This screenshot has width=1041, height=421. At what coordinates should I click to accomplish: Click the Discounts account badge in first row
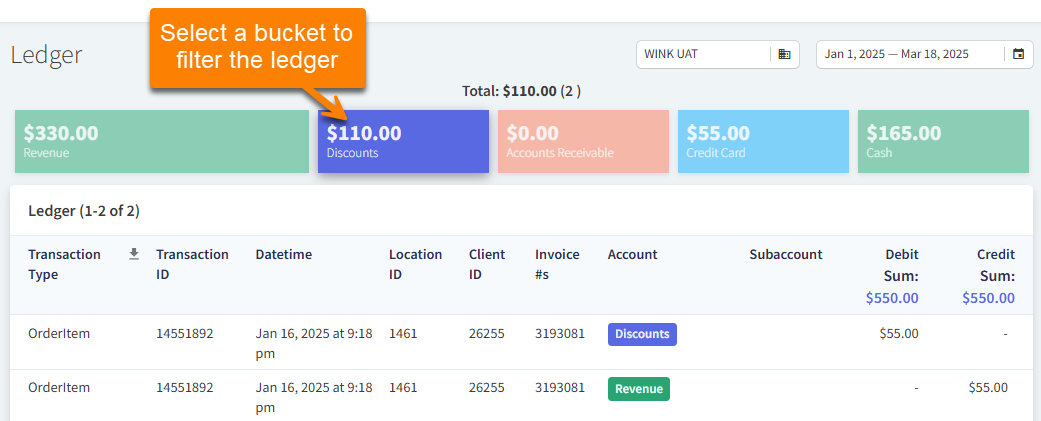click(642, 334)
